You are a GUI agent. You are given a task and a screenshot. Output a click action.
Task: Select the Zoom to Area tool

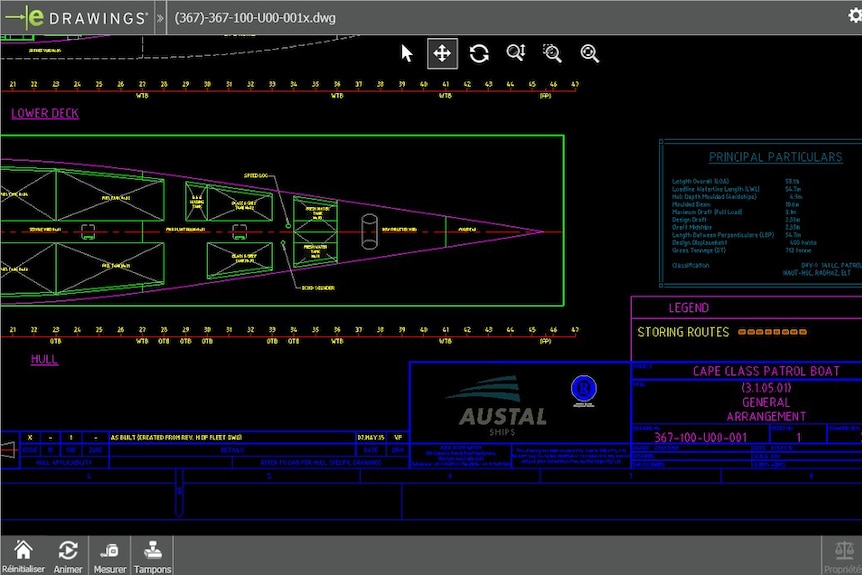pos(552,53)
